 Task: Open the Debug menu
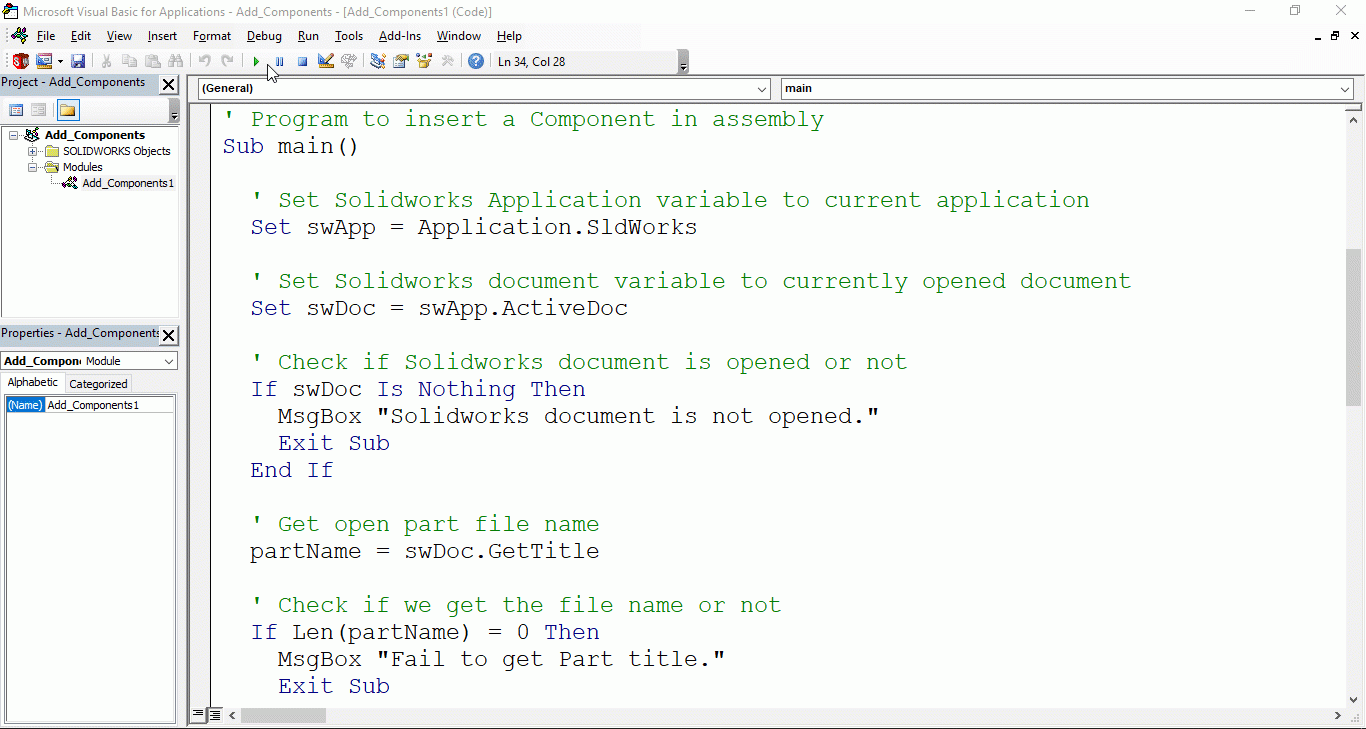[x=264, y=36]
